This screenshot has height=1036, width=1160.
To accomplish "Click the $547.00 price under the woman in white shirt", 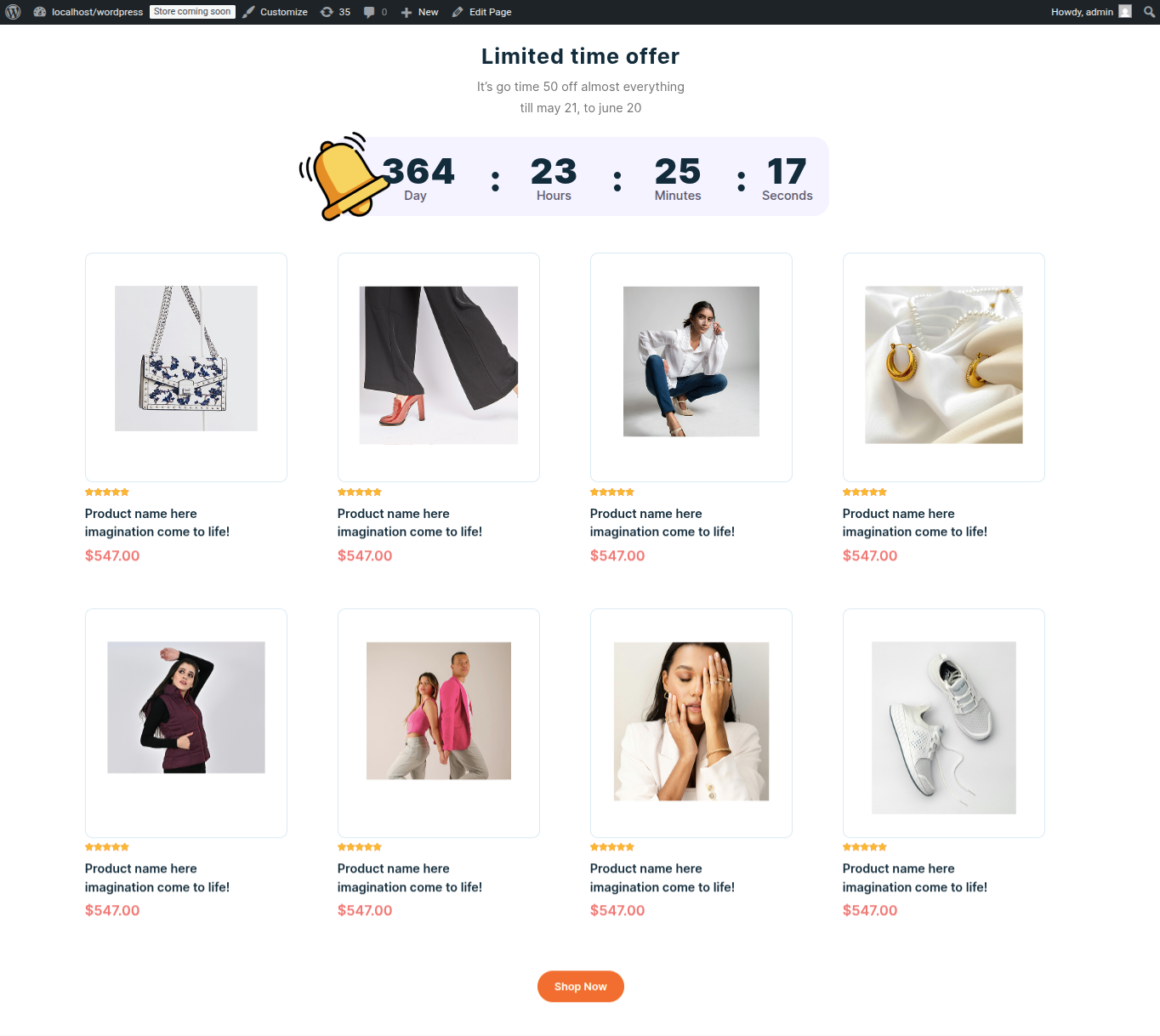I will pyautogui.click(x=617, y=555).
